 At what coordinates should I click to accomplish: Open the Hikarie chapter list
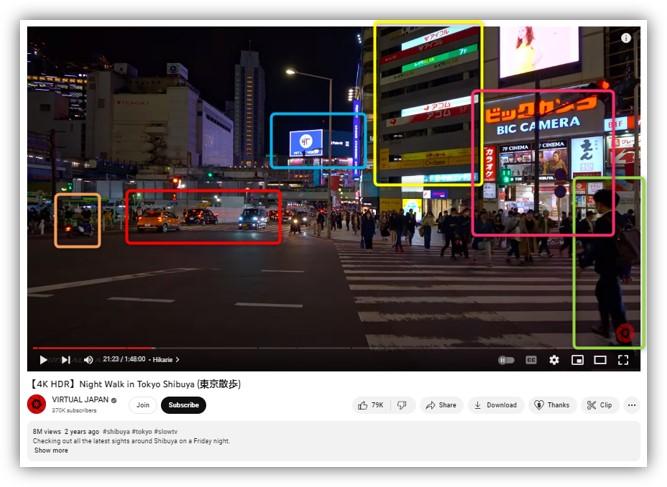pyautogui.click(x=166, y=360)
